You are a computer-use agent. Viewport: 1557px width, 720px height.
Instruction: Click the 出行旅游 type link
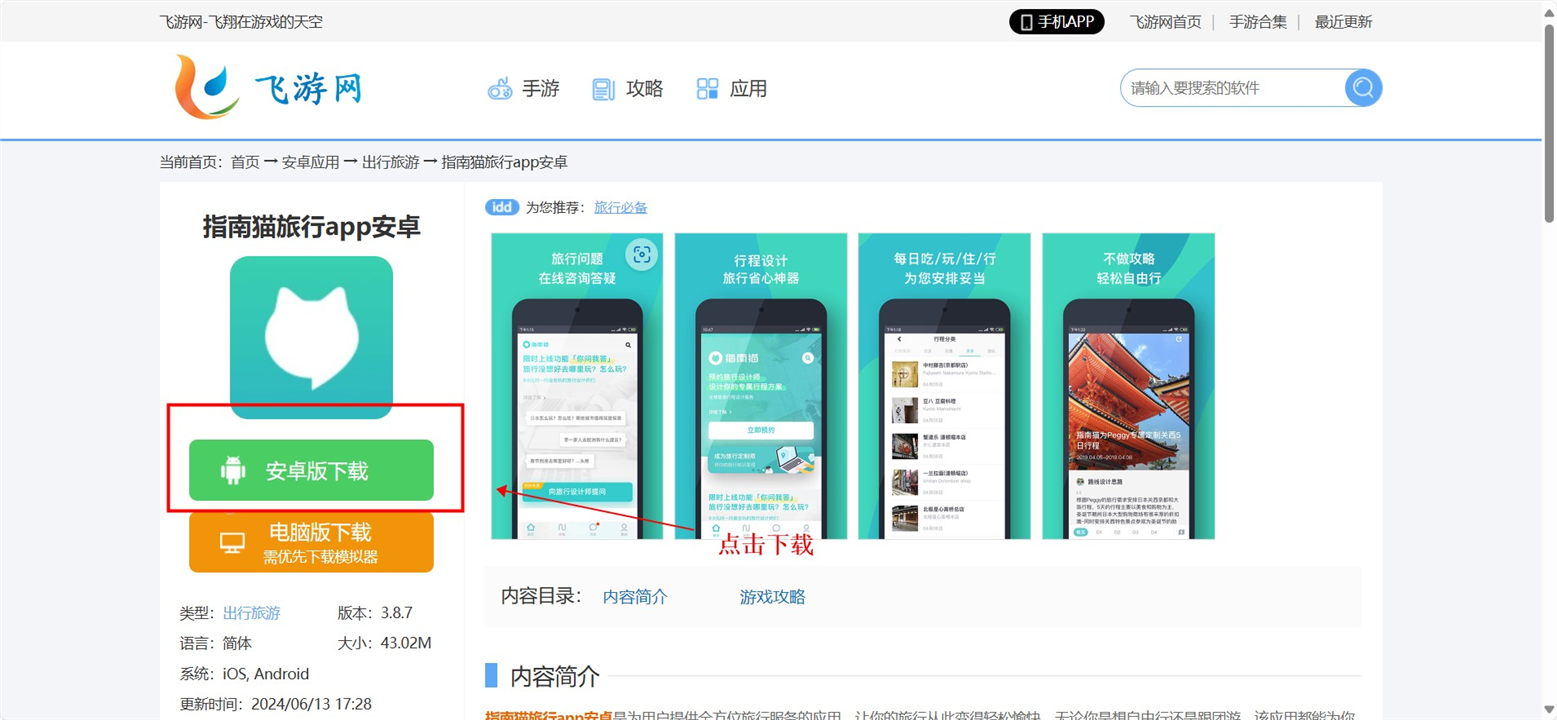pyautogui.click(x=252, y=613)
